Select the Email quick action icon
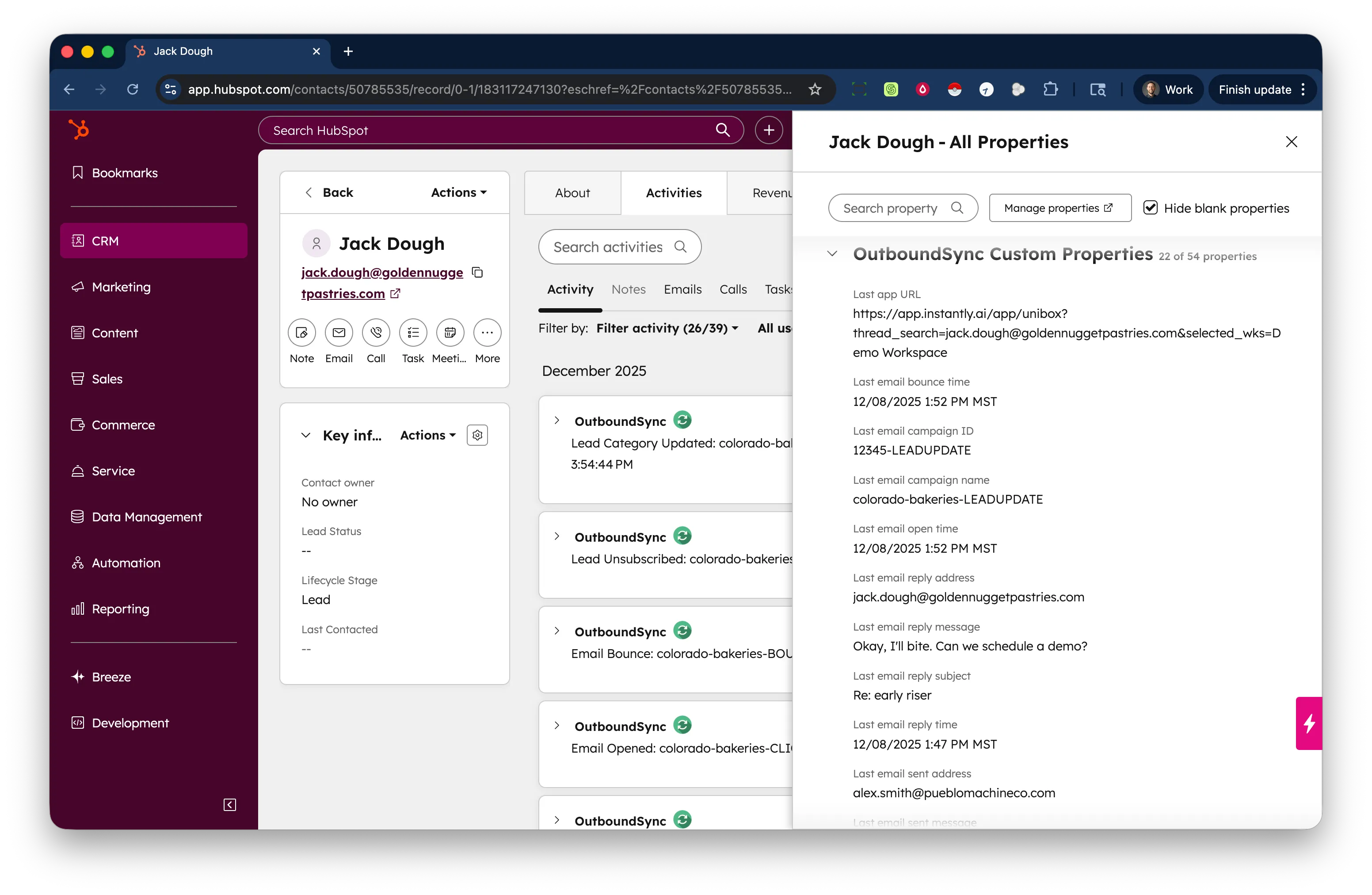Image resolution: width=1372 pixels, height=895 pixels. (x=339, y=333)
